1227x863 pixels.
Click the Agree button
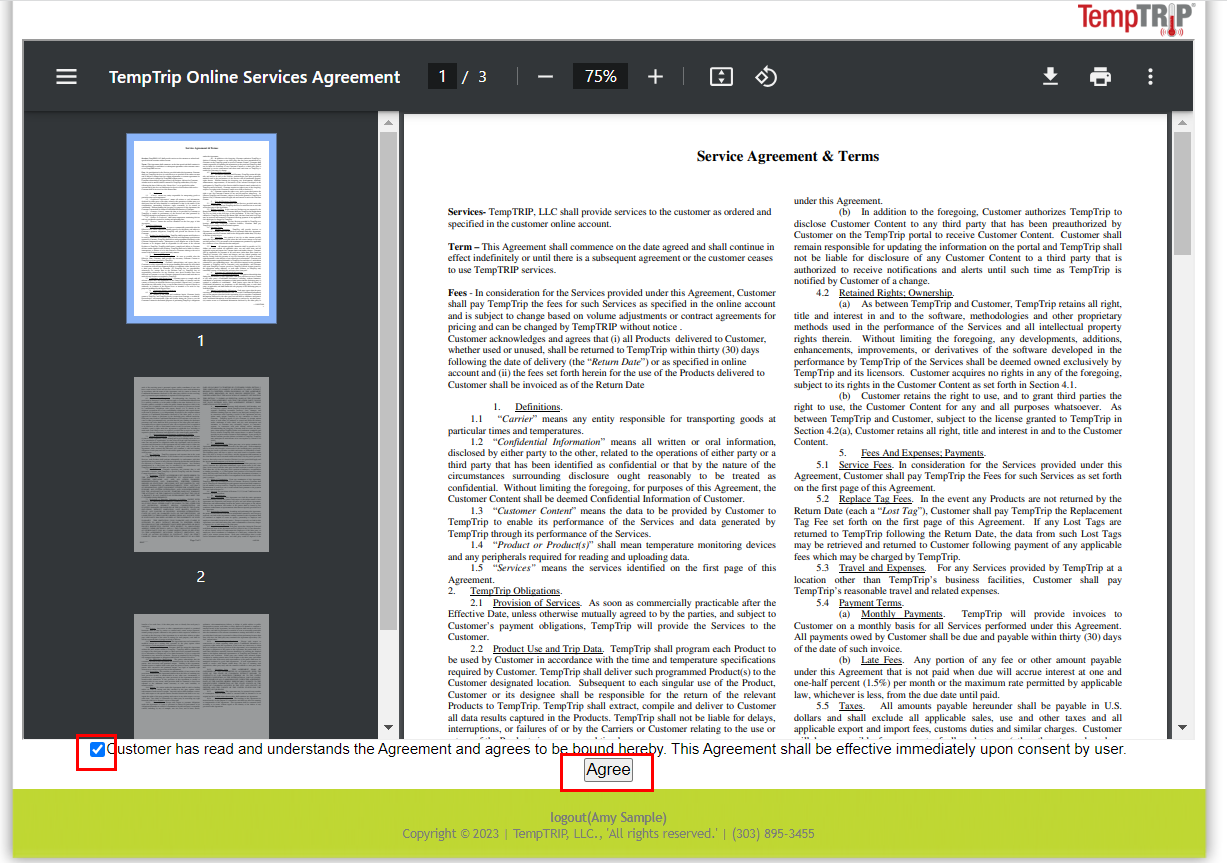606,770
